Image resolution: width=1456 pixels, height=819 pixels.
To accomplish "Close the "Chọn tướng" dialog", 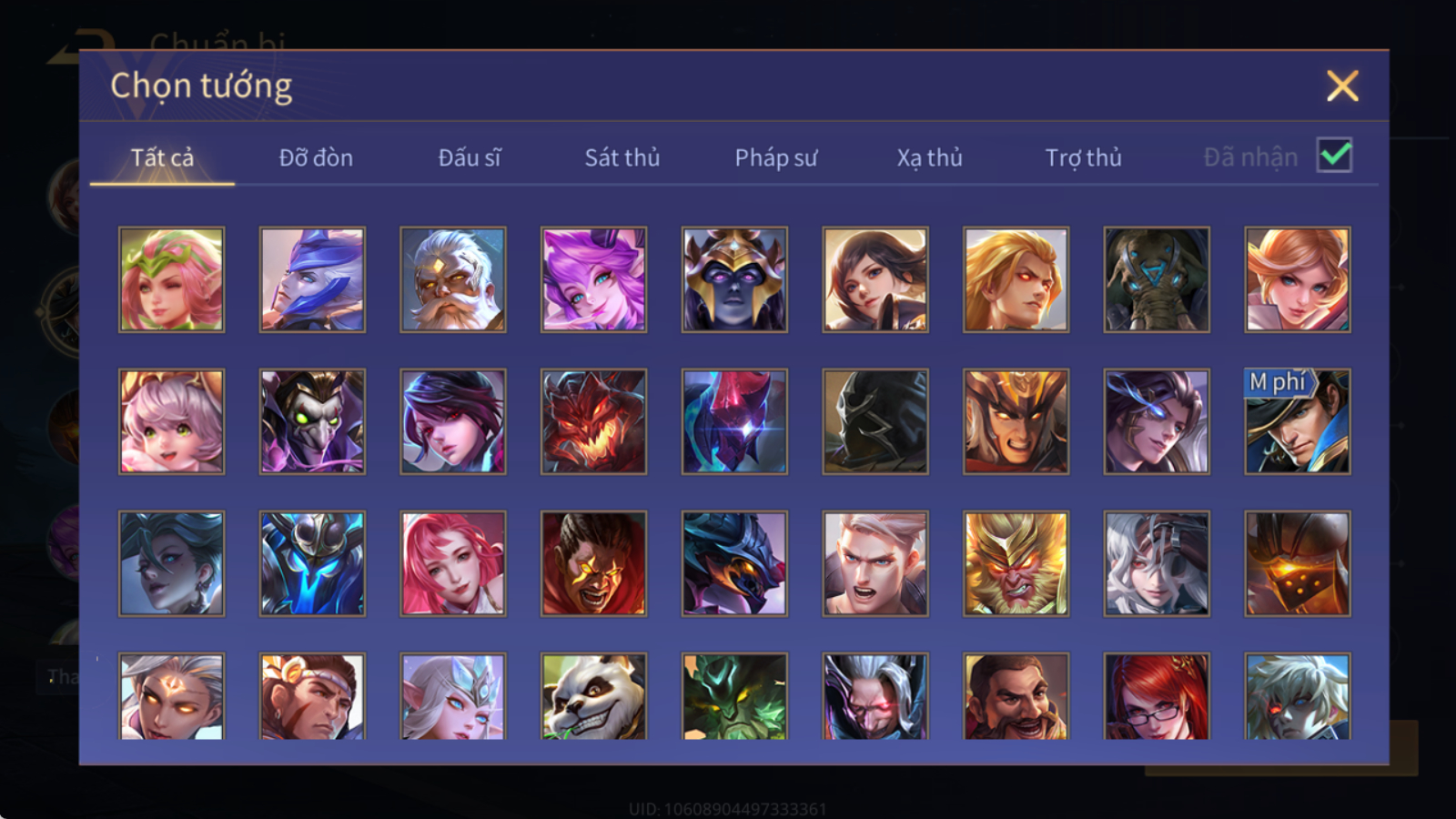I will [1342, 86].
